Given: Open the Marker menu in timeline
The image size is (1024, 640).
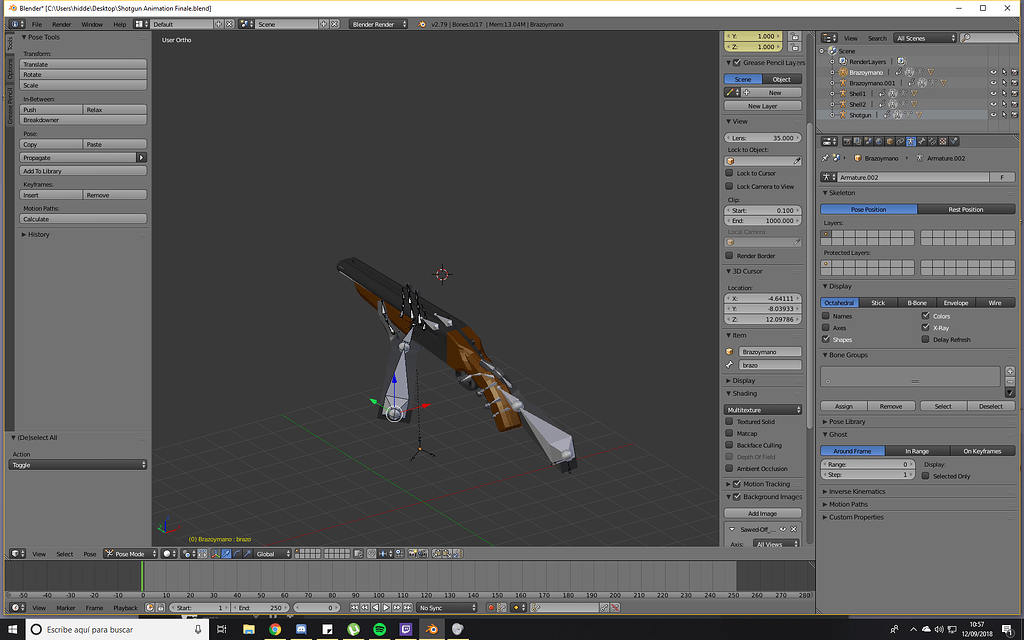Looking at the screenshot, I should 65,608.
